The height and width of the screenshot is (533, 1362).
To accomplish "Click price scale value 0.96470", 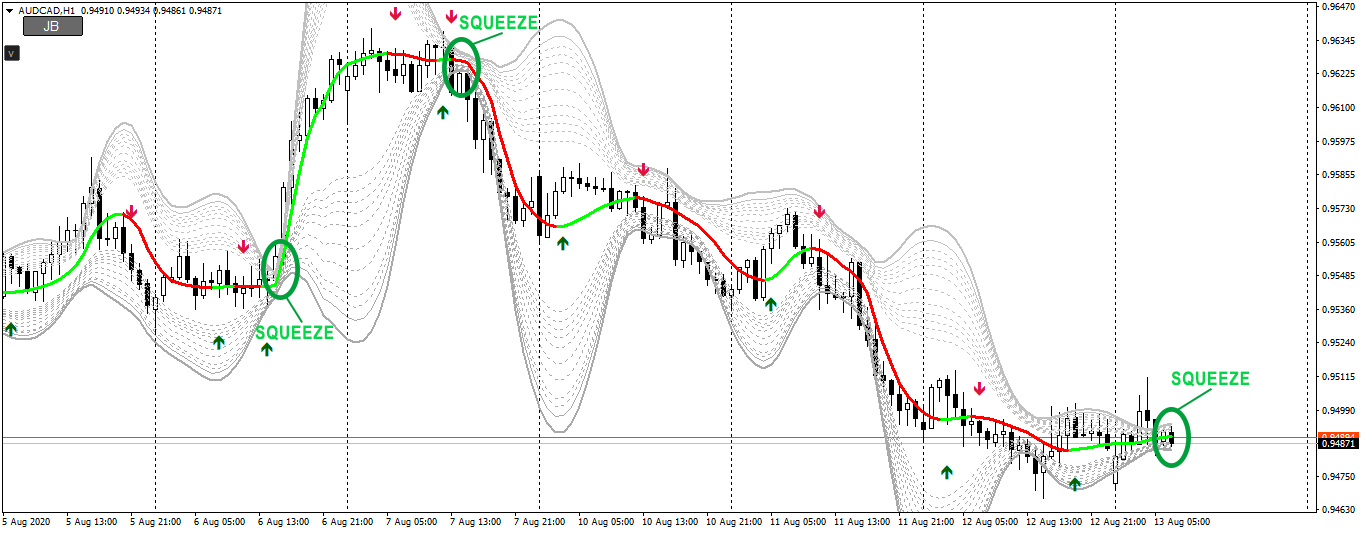I will pyautogui.click(x=1338, y=7).
